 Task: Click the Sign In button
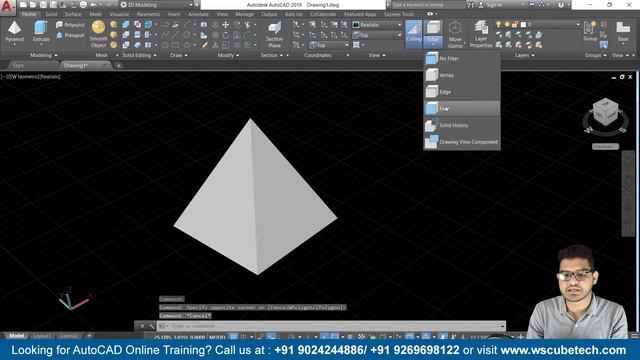pyautogui.click(x=490, y=5)
